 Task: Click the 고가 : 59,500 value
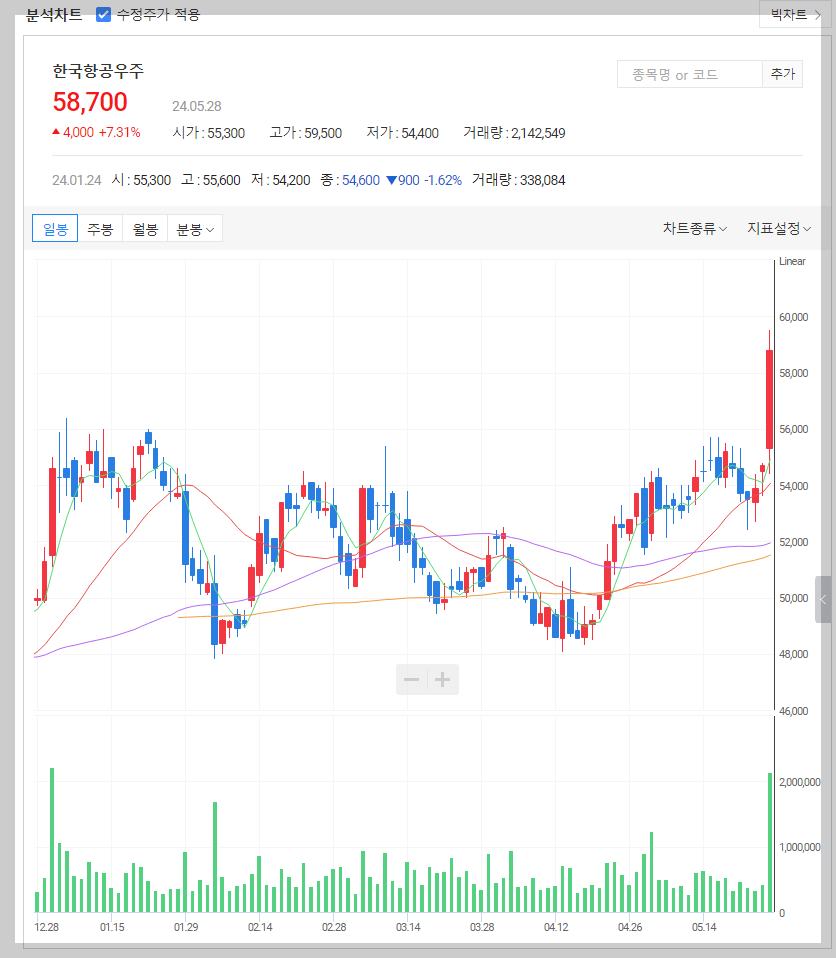click(306, 133)
